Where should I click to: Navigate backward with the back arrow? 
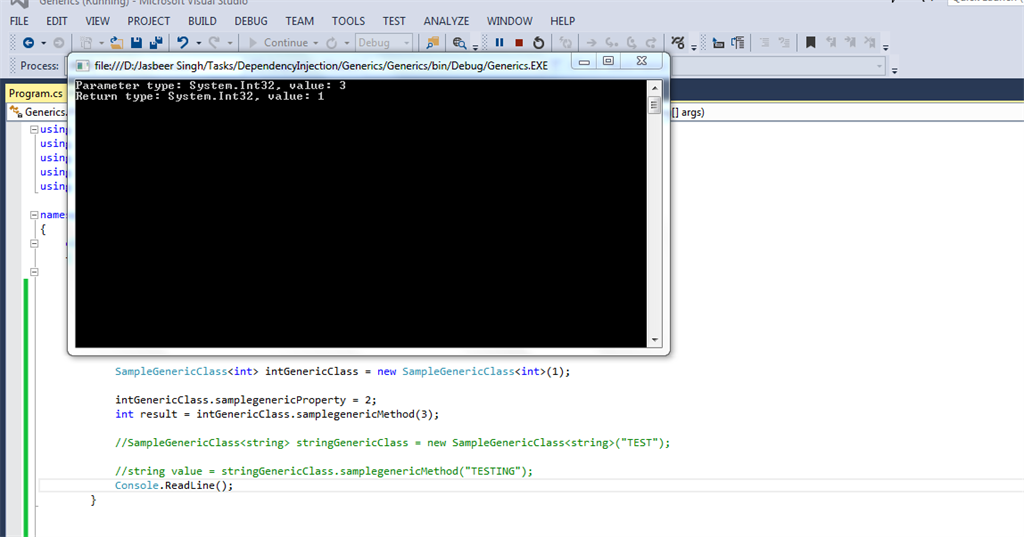28,43
